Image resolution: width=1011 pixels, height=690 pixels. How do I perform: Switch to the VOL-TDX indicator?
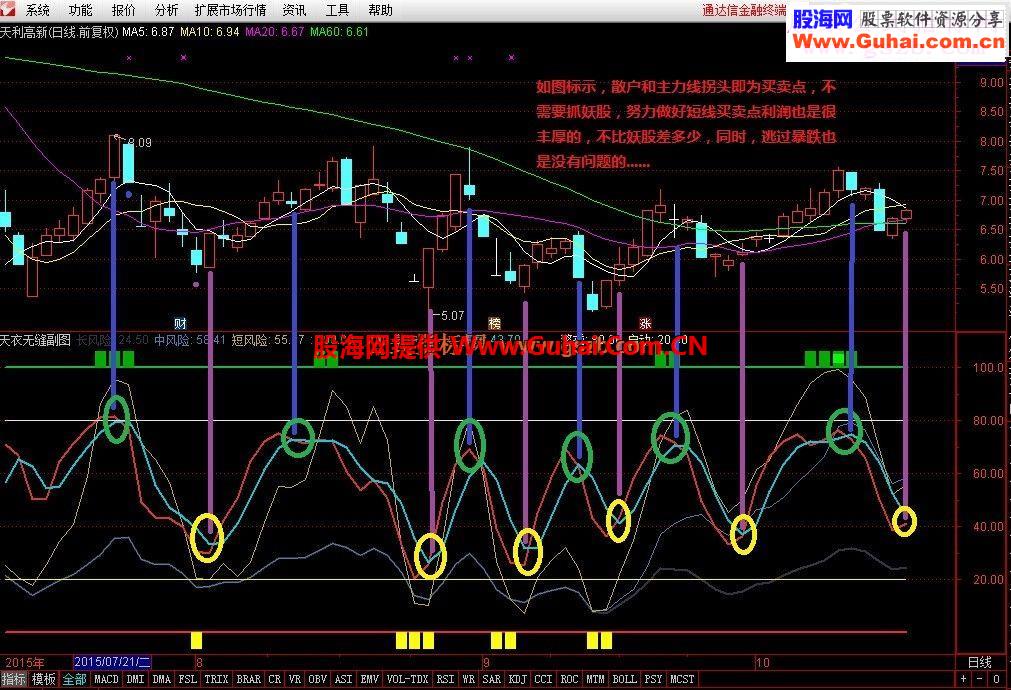[x=407, y=679]
